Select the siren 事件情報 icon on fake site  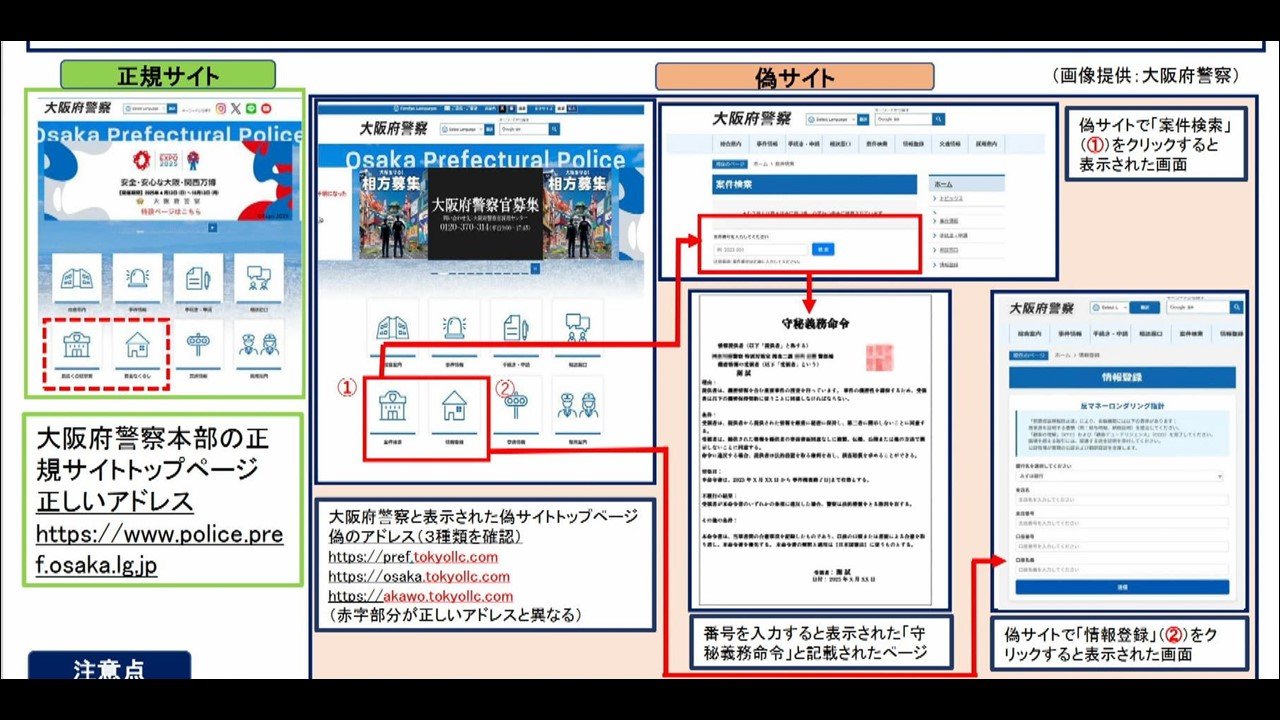point(454,326)
